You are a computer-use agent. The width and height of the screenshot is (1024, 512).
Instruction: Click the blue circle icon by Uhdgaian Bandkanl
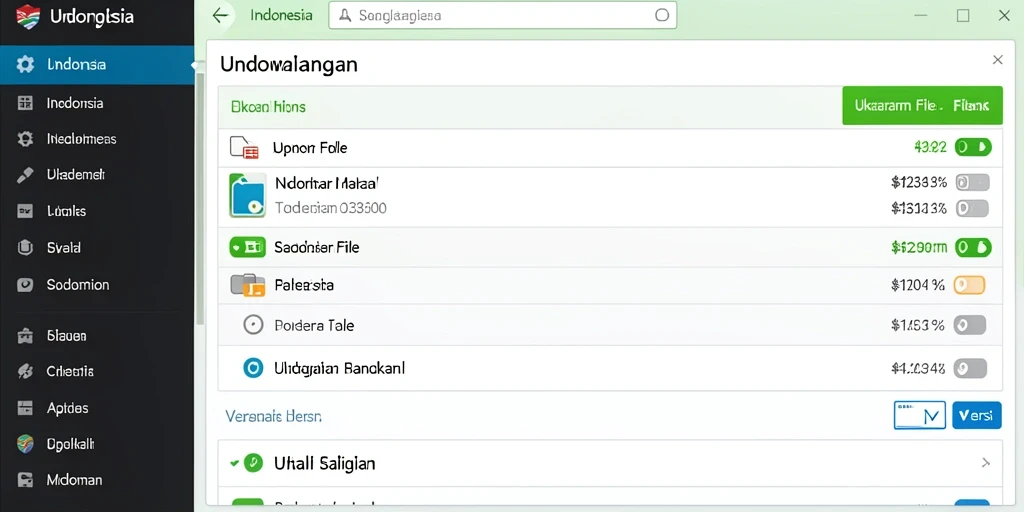[253, 368]
